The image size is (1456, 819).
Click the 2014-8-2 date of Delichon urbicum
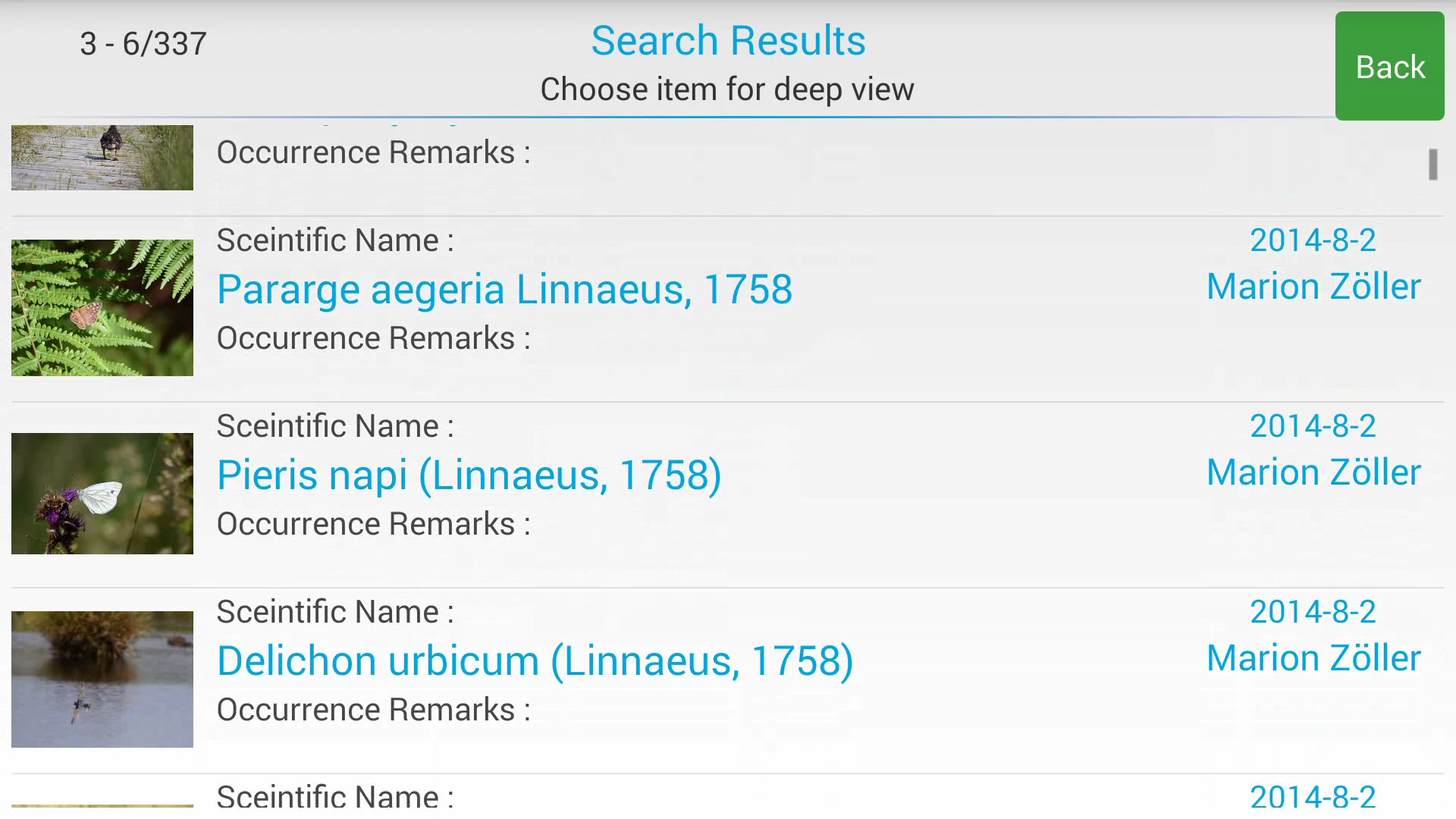(1313, 612)
